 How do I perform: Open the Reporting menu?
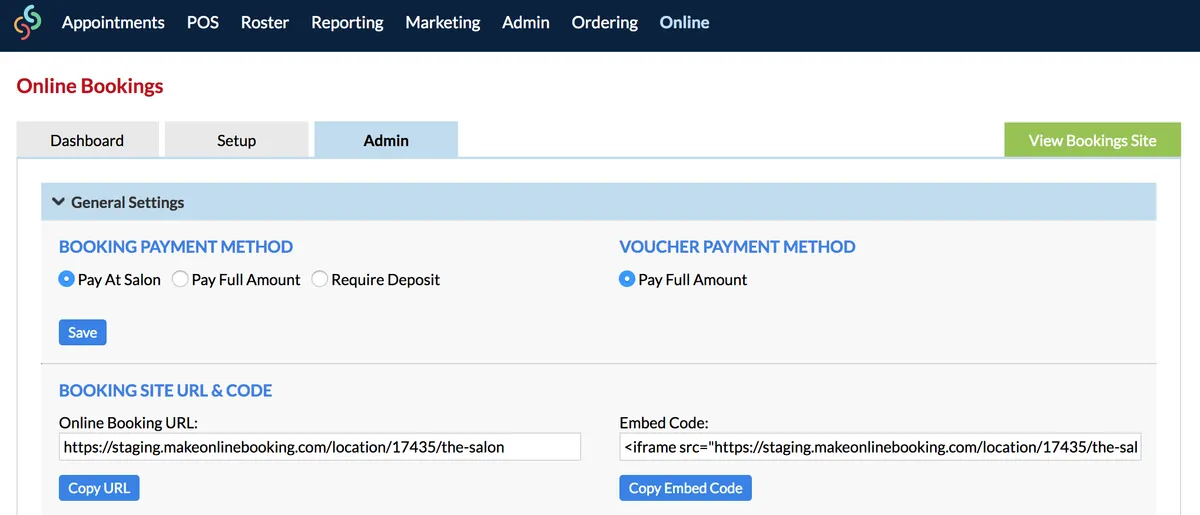(x=347, y=22)
